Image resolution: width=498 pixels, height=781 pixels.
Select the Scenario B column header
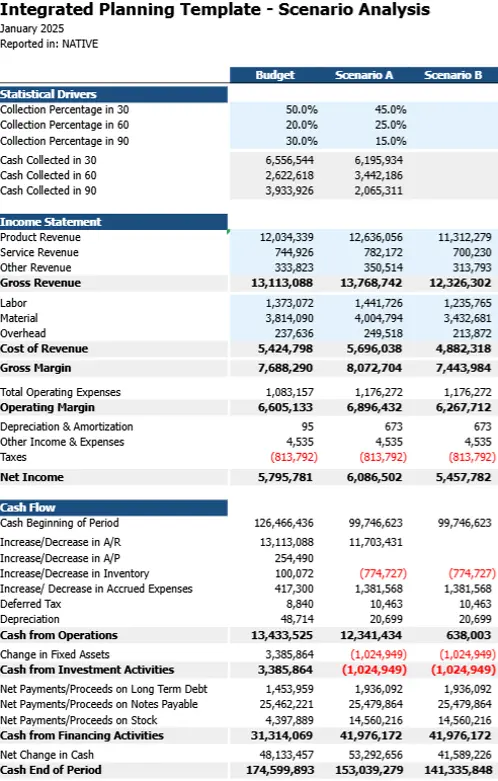(453, 75)
